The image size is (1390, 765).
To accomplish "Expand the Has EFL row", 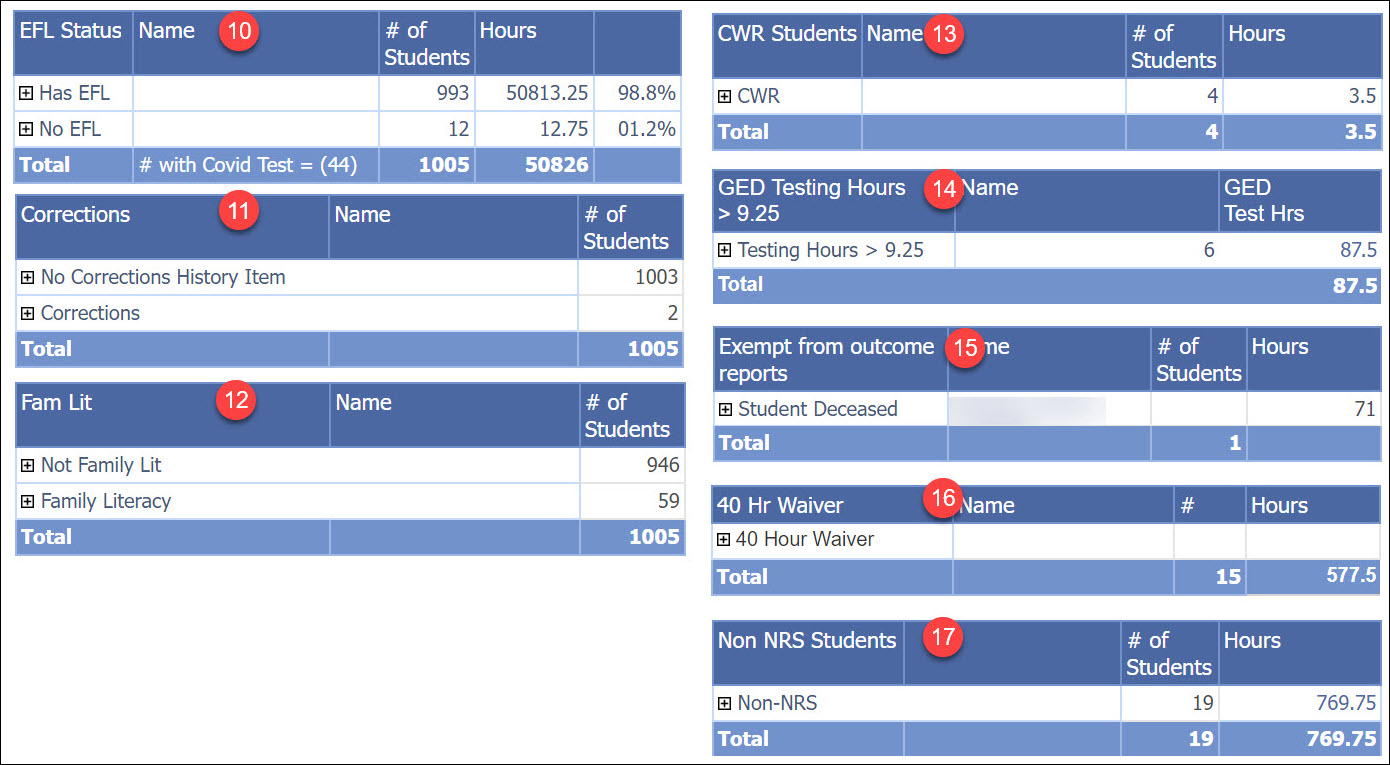I will click(27, 93).
